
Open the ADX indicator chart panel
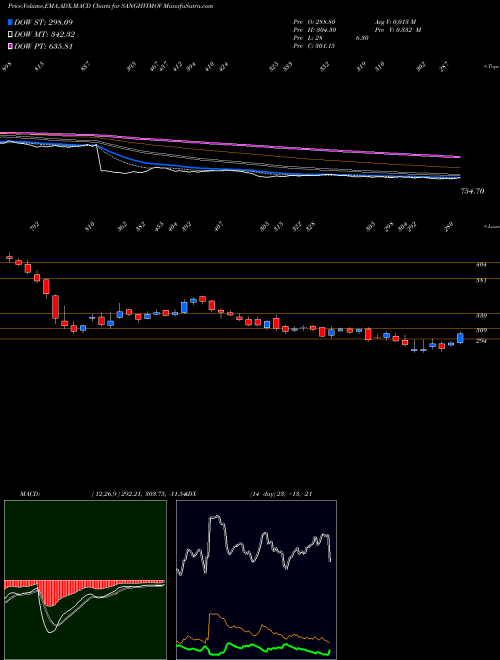256,580
